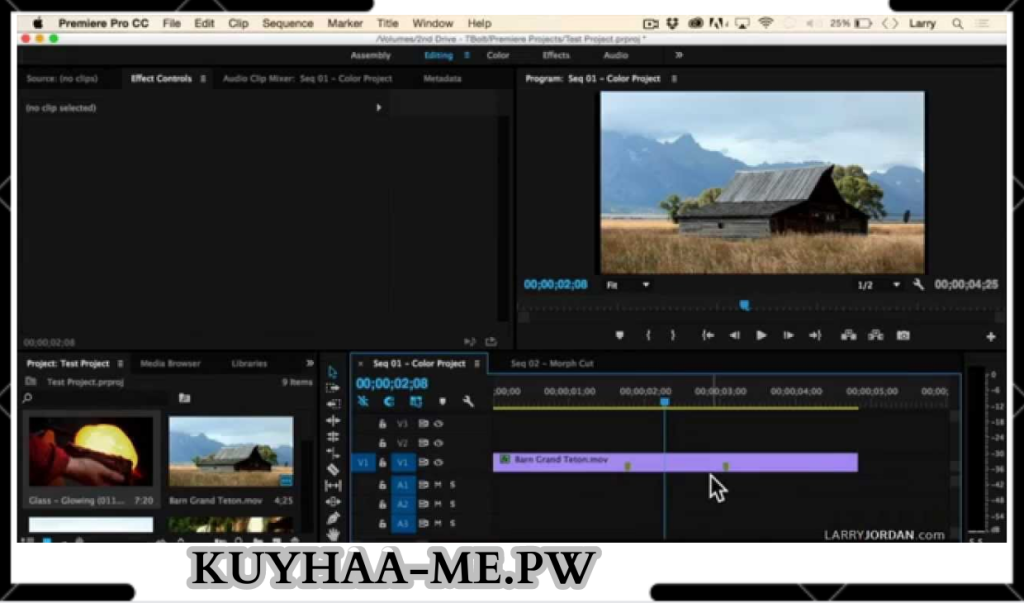Open the Fit zoom level dropdown
Image resolution: width=1024 pixels, height=603 pixels.
click(628, 285)
